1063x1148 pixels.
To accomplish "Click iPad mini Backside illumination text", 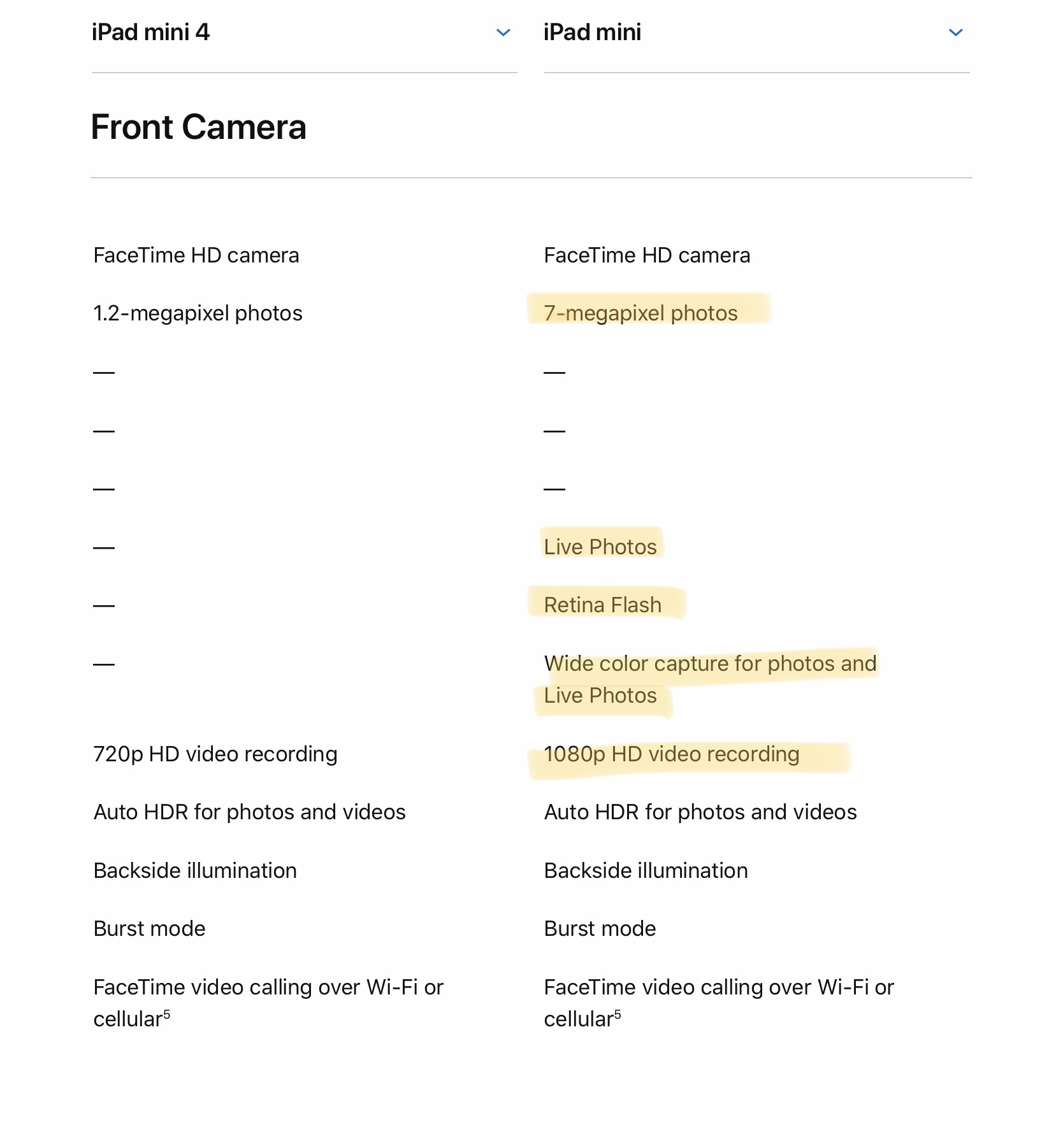I will click(x=646, y=870).
